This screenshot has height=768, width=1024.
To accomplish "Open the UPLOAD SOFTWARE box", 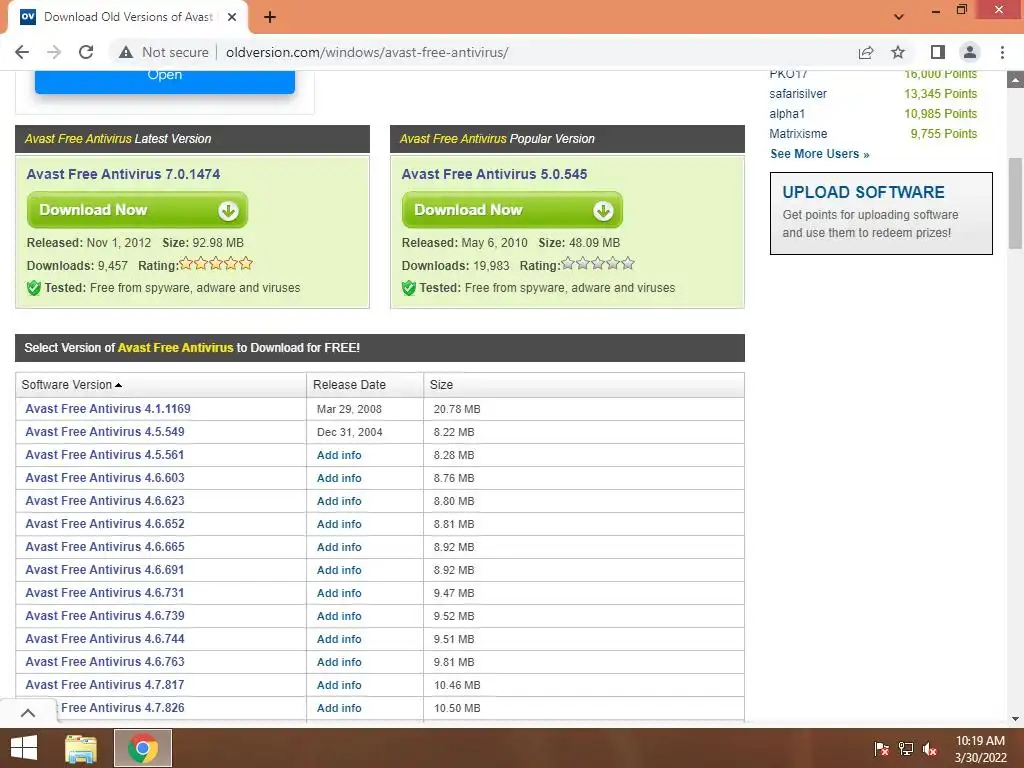I will pyautogui.click(x=881, y=213).
